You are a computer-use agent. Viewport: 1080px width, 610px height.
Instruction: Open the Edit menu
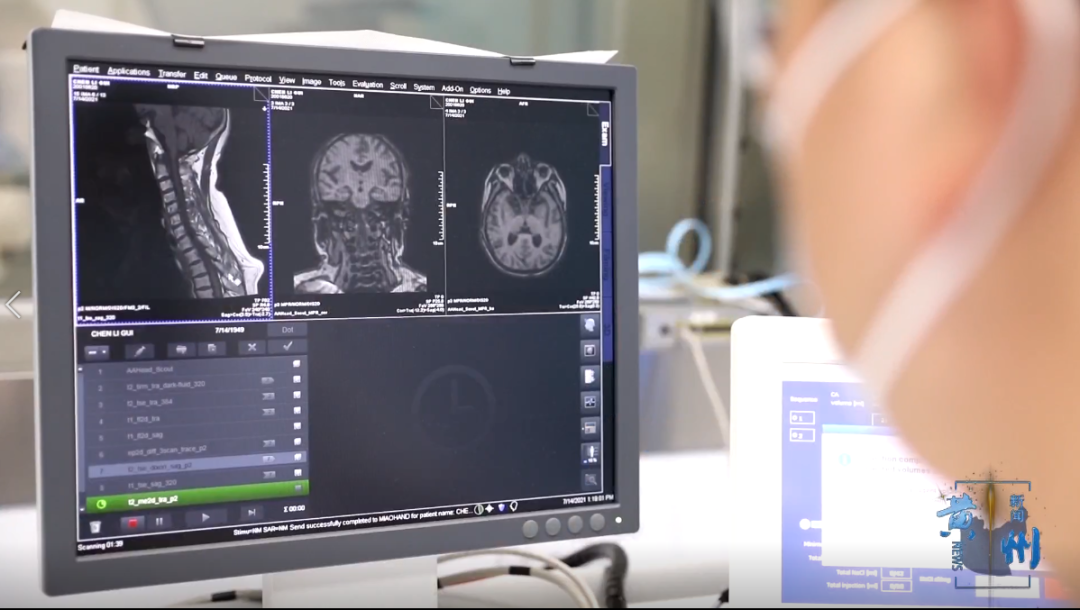200,75
